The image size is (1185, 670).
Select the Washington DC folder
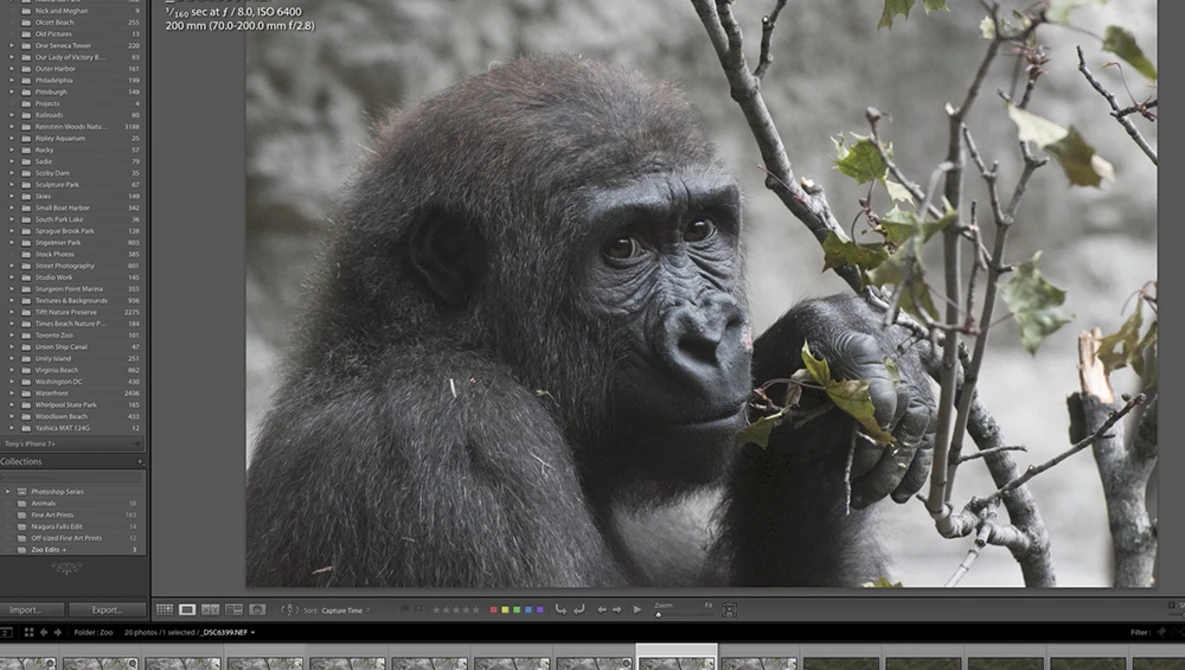tap(73, 381)
